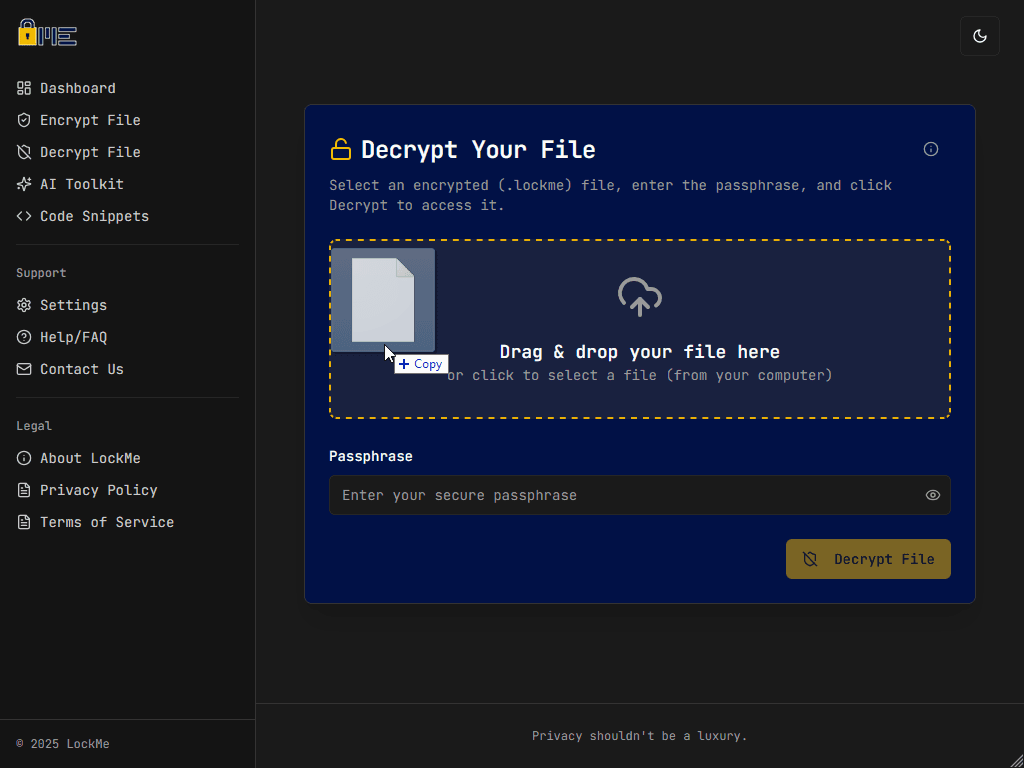Screen dimensions: 1024x768
Task: Click the Terms of Service document icon
Action: coord(24,522)
